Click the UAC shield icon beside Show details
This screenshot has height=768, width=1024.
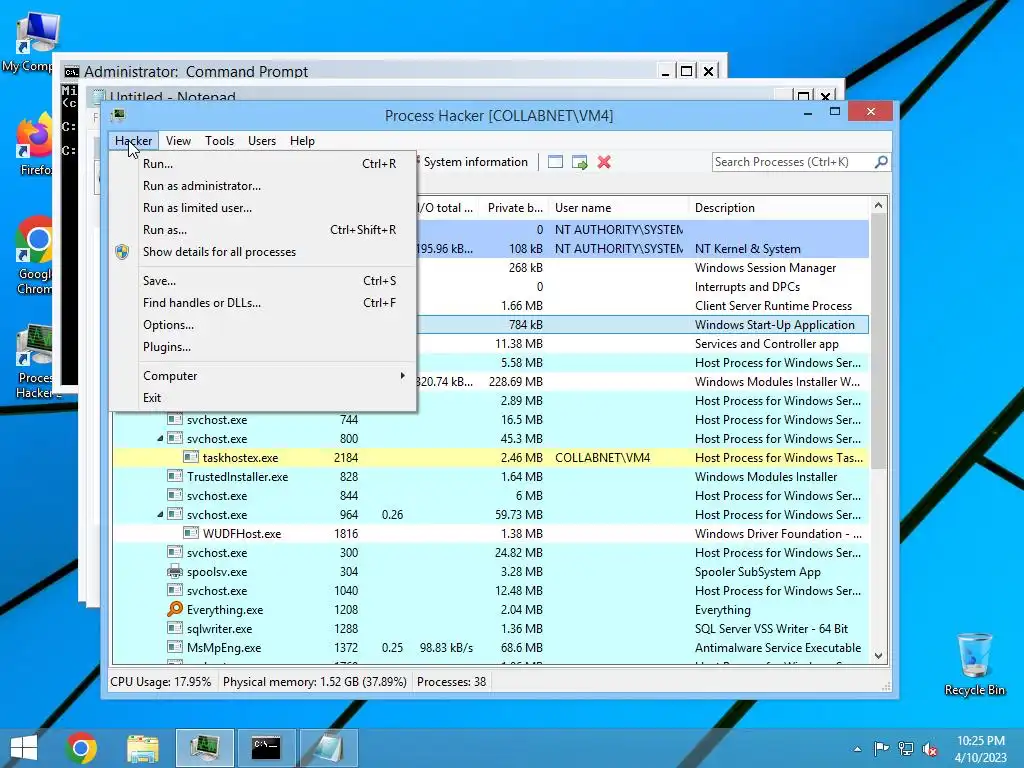click(122, 252)
